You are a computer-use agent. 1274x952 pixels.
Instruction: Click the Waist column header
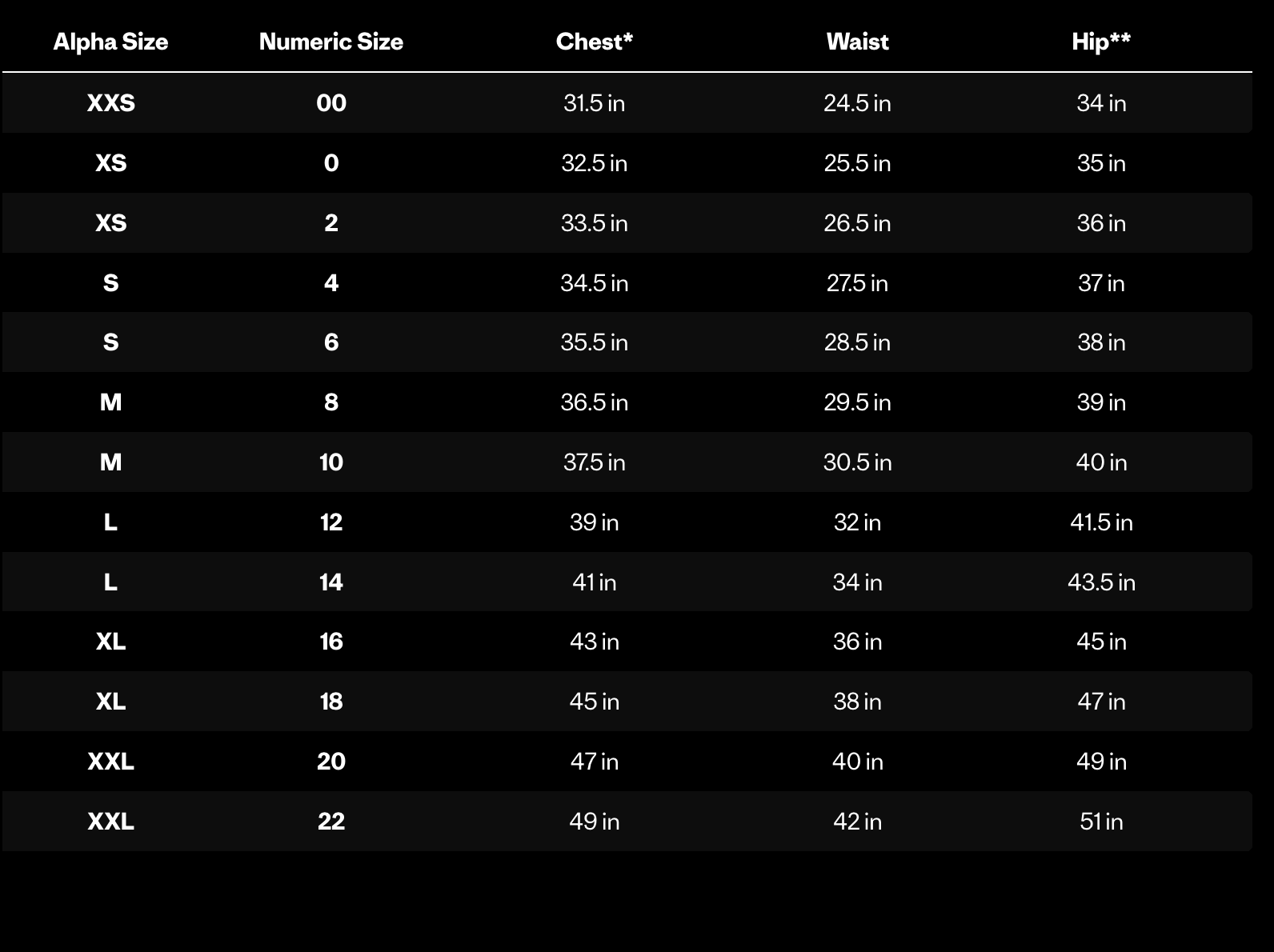pyautogui.click(x=857, y=42)
